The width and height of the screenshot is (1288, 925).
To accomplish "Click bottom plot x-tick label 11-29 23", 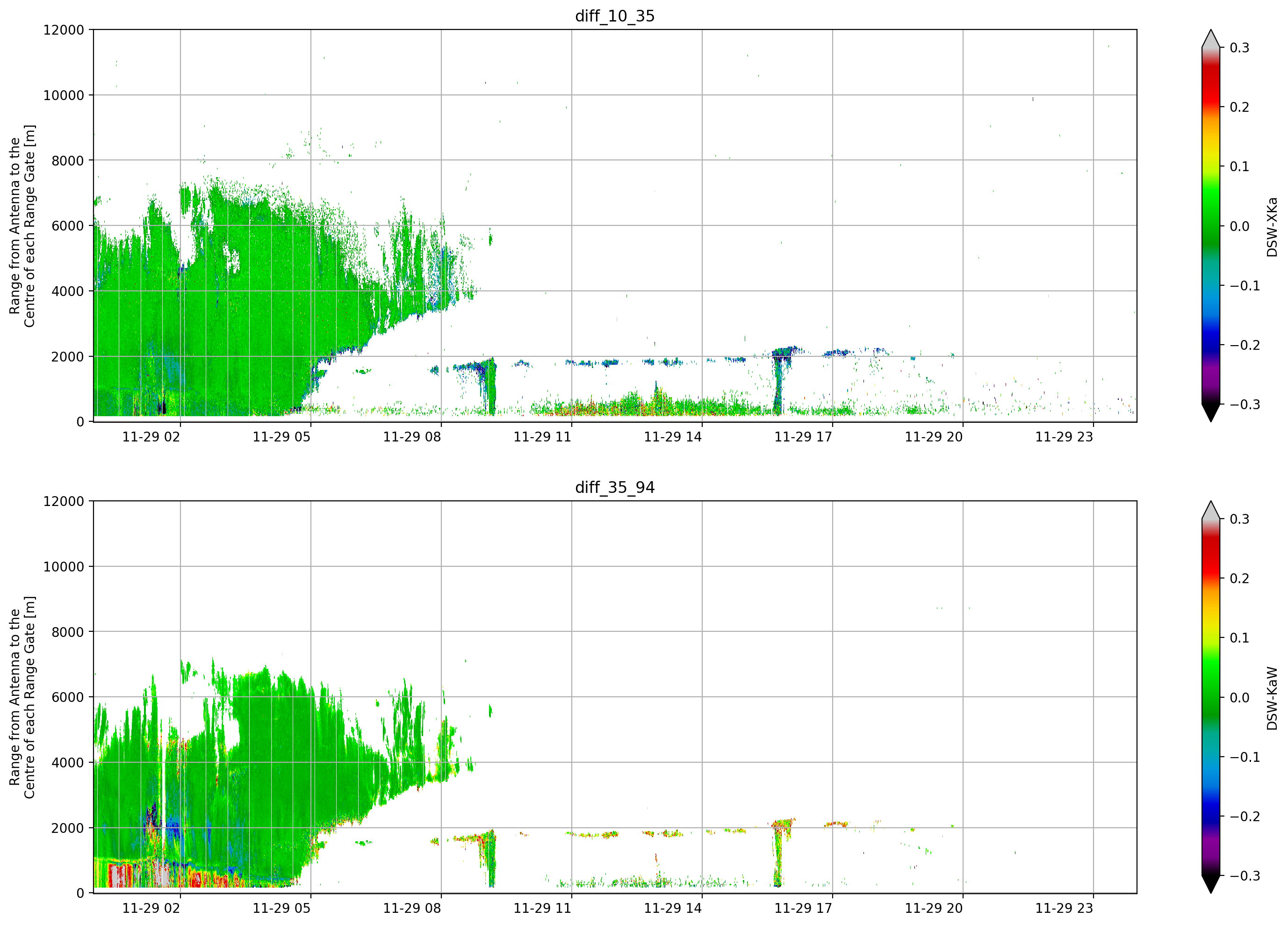I will (x=1064, y=909).
